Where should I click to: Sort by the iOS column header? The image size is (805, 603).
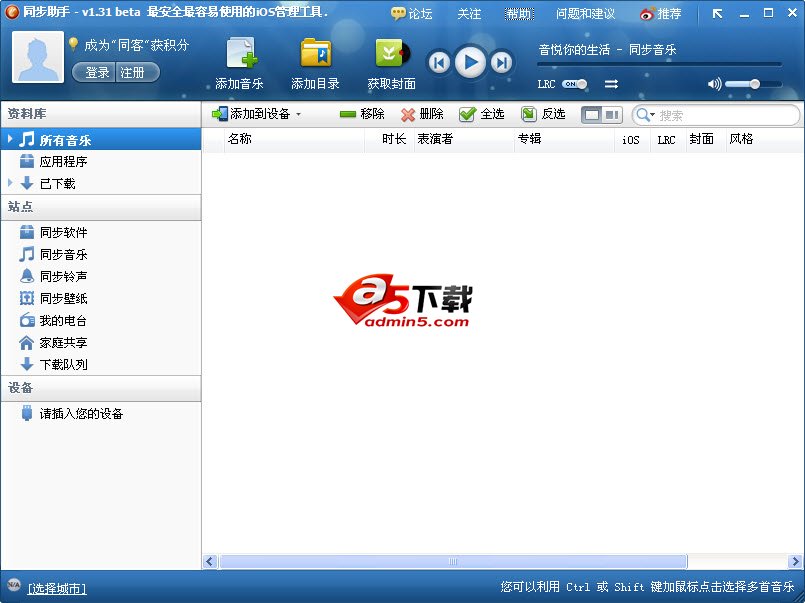632,140
